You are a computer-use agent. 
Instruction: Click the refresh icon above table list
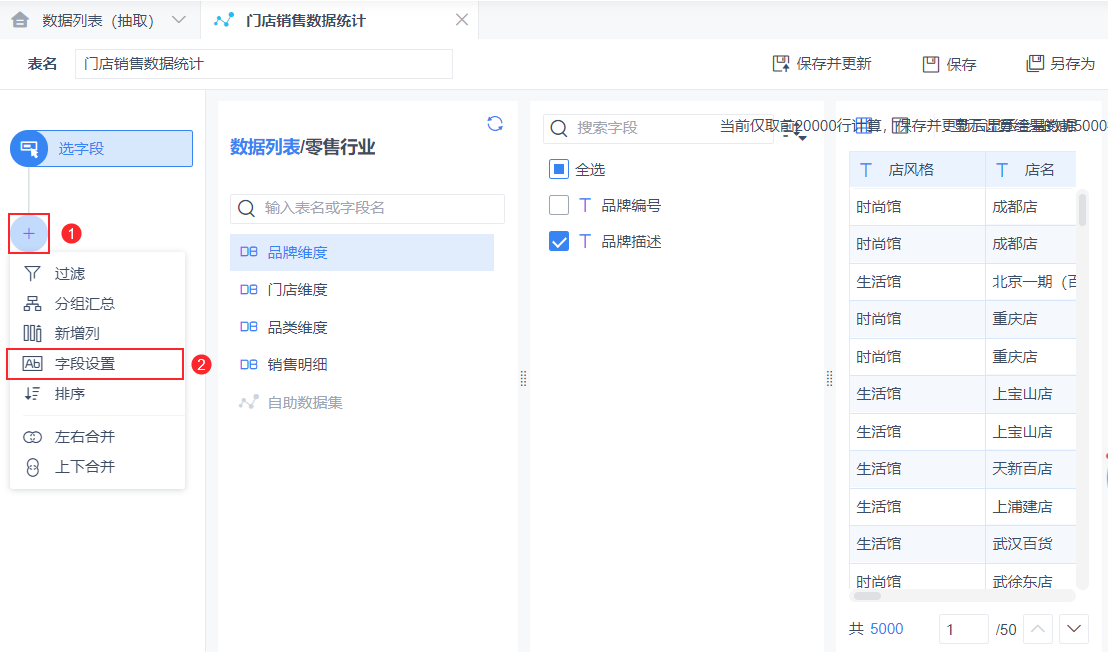pos(495,124)
